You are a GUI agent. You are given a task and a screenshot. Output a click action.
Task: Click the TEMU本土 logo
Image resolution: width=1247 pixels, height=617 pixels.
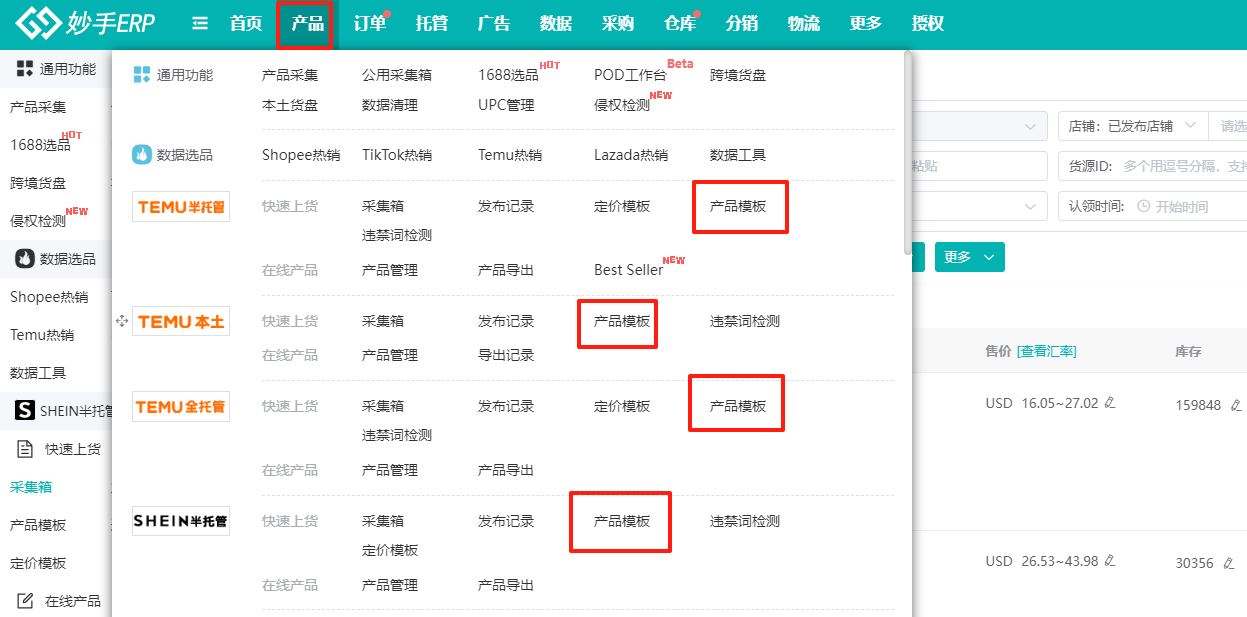pos(181,321)
